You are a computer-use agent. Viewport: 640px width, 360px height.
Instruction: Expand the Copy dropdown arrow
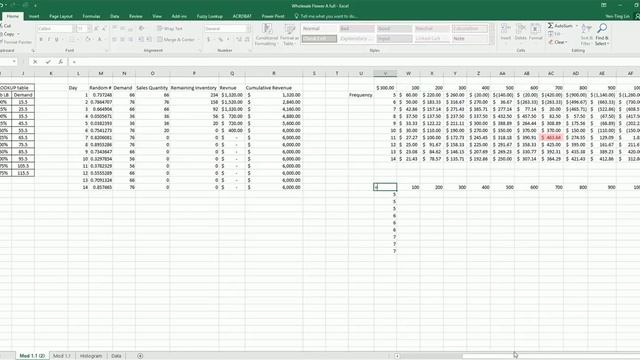tap(18, 34)
